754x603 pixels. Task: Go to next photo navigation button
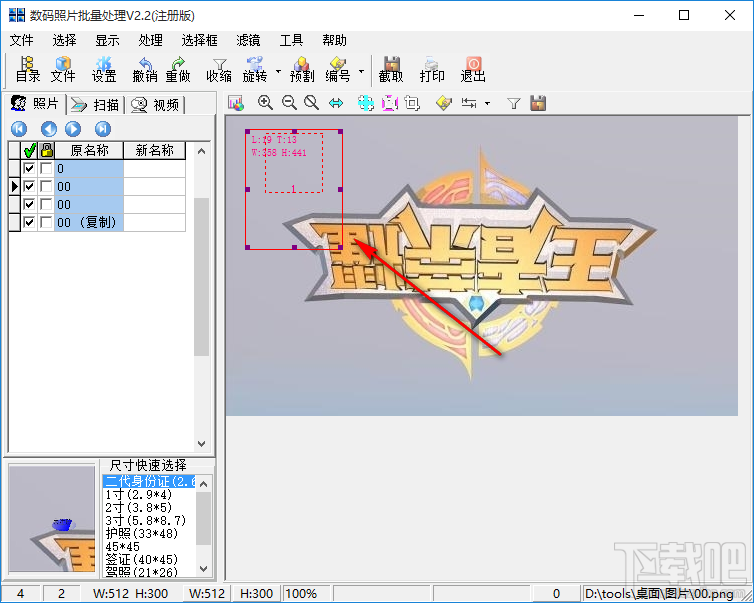click(73, 129)
